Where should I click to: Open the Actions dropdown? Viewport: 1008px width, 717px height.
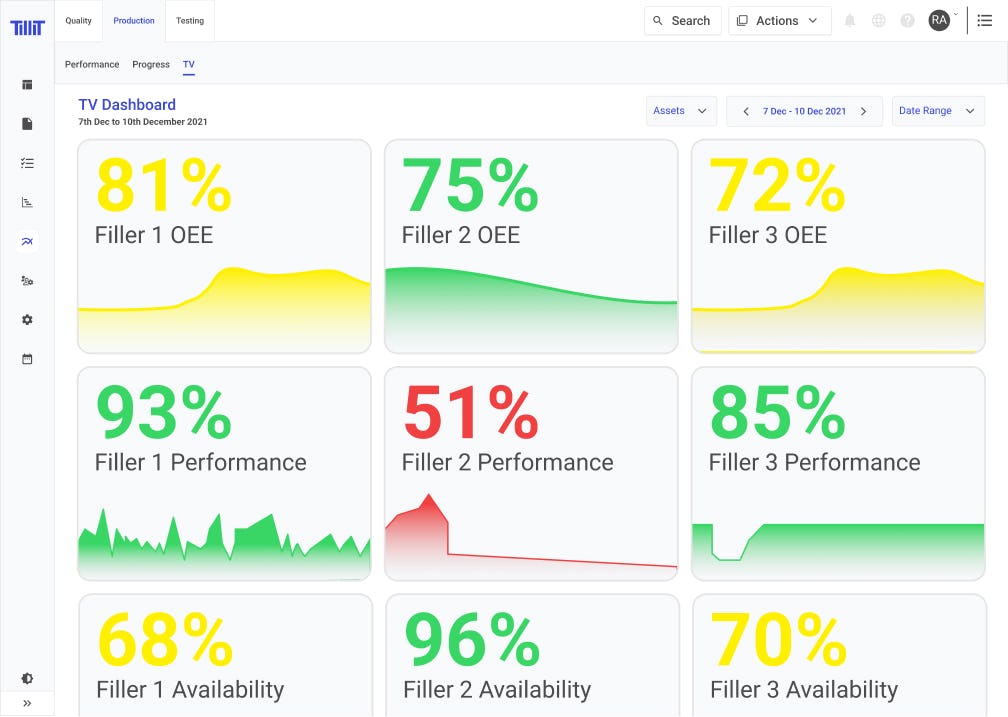click(x=779, y=21)
